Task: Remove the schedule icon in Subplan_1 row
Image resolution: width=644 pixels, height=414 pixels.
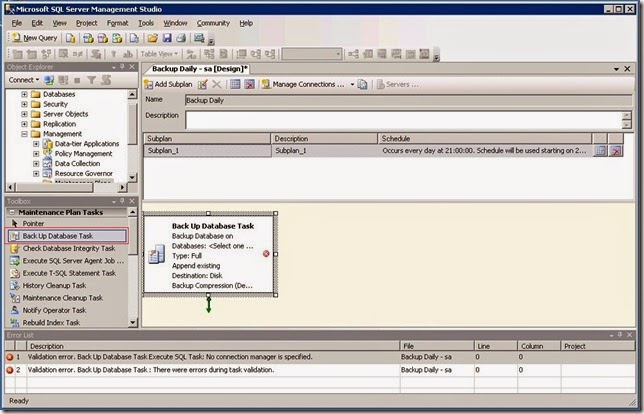Action: (x=616, y=151)
